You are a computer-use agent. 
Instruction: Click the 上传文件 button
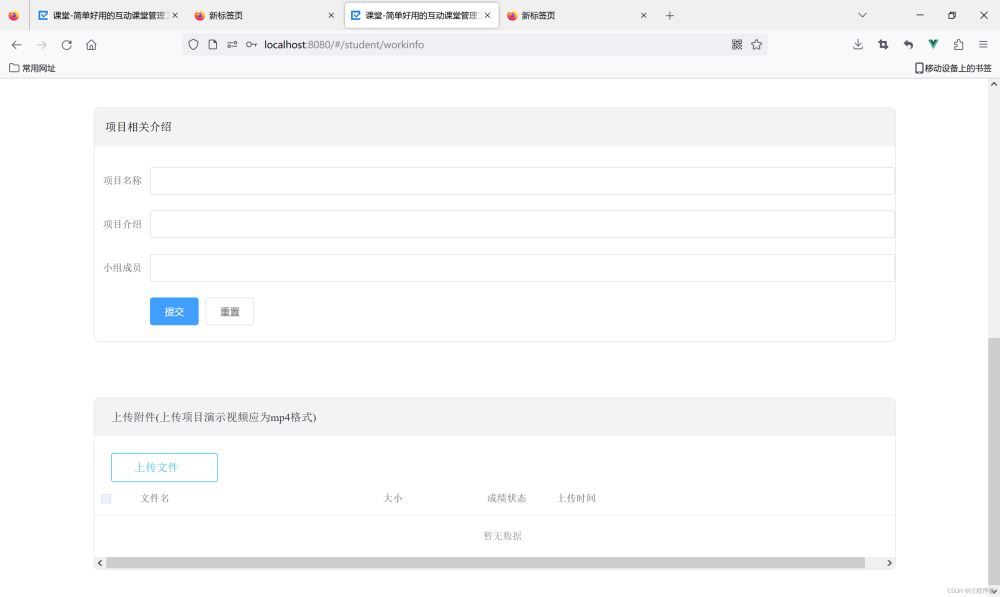[x=164, y=467]
